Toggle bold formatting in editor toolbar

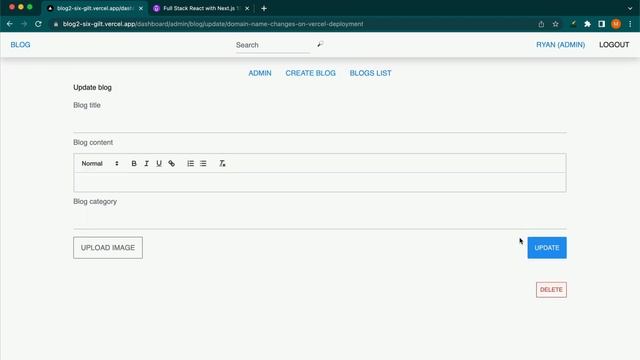point(134,164)
